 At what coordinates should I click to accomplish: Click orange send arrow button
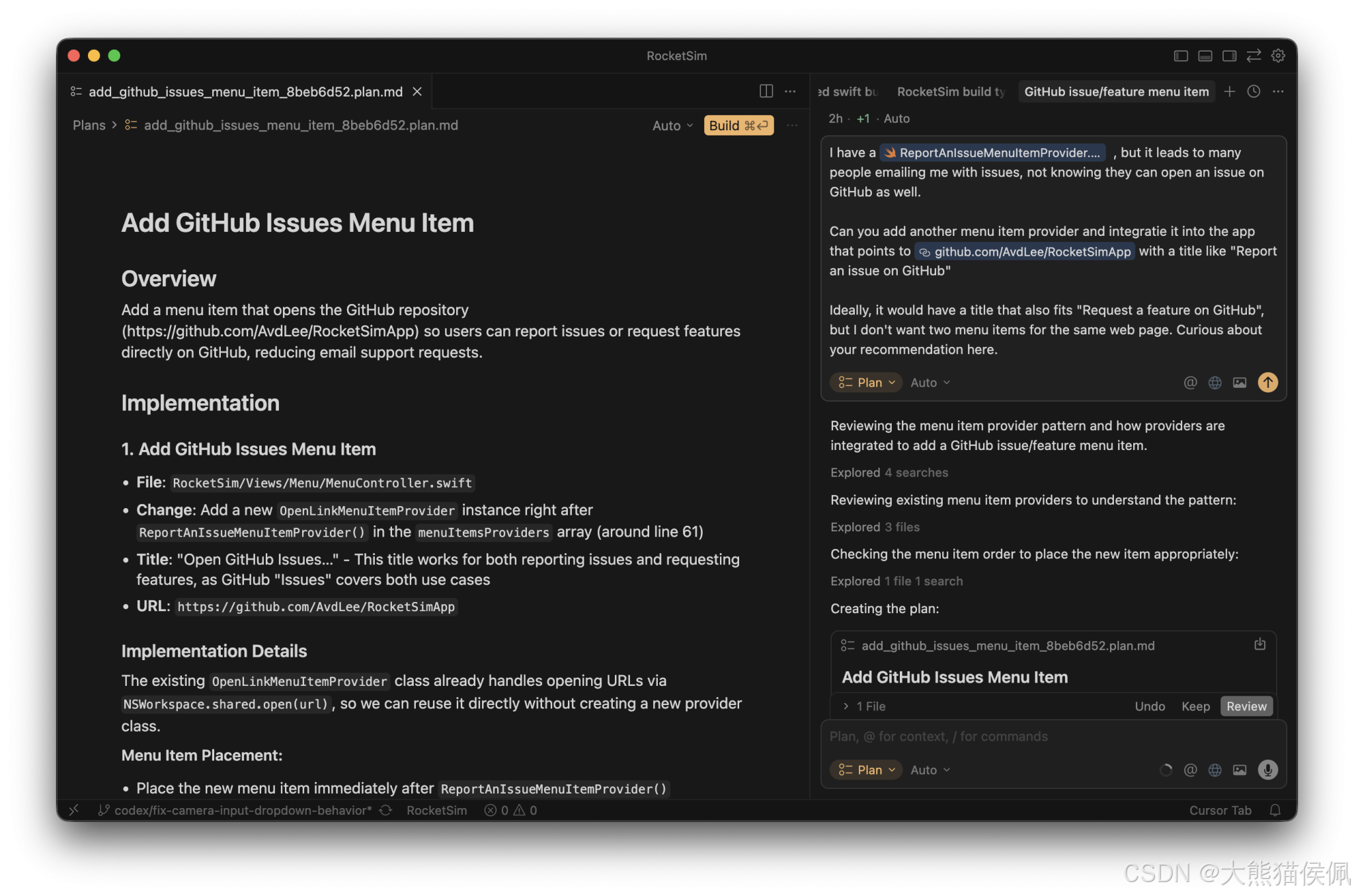pyautogui.click(x=1268, y=382)
